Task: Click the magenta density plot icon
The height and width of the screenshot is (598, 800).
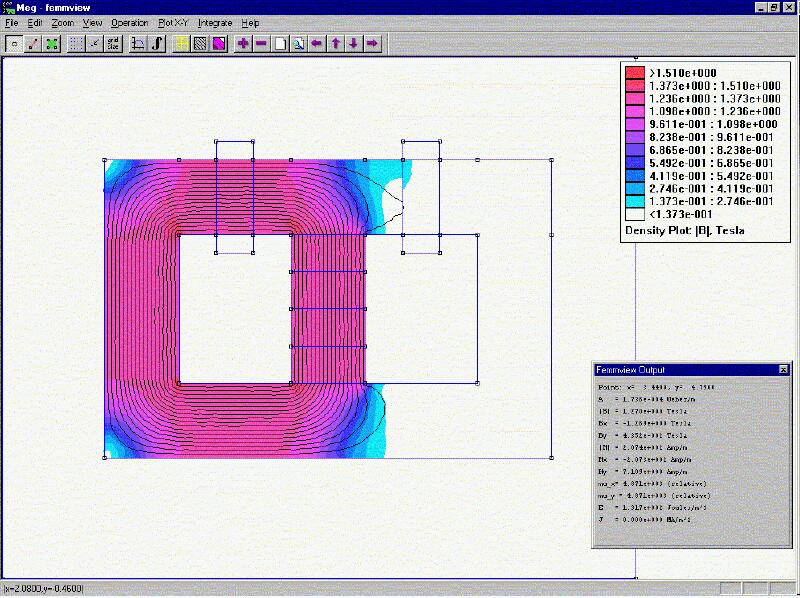Action: point(219,43)
